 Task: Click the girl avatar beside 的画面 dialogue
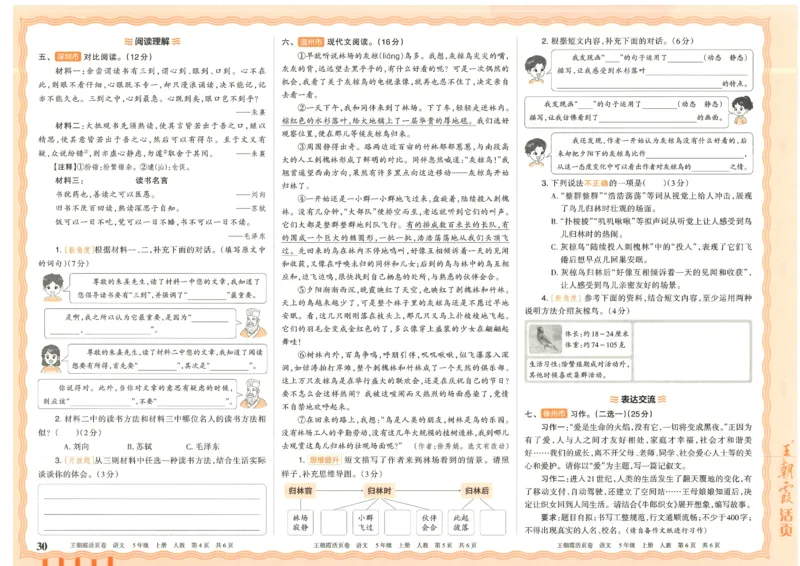[741, 111]
